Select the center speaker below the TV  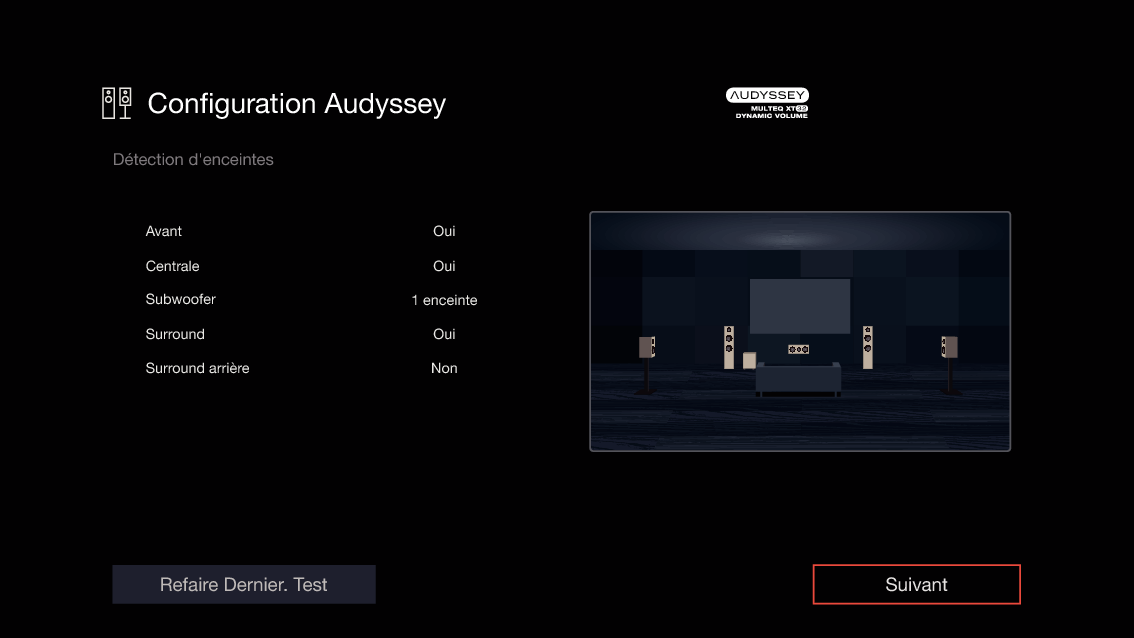pyautogui.click(x=799, y=348)
